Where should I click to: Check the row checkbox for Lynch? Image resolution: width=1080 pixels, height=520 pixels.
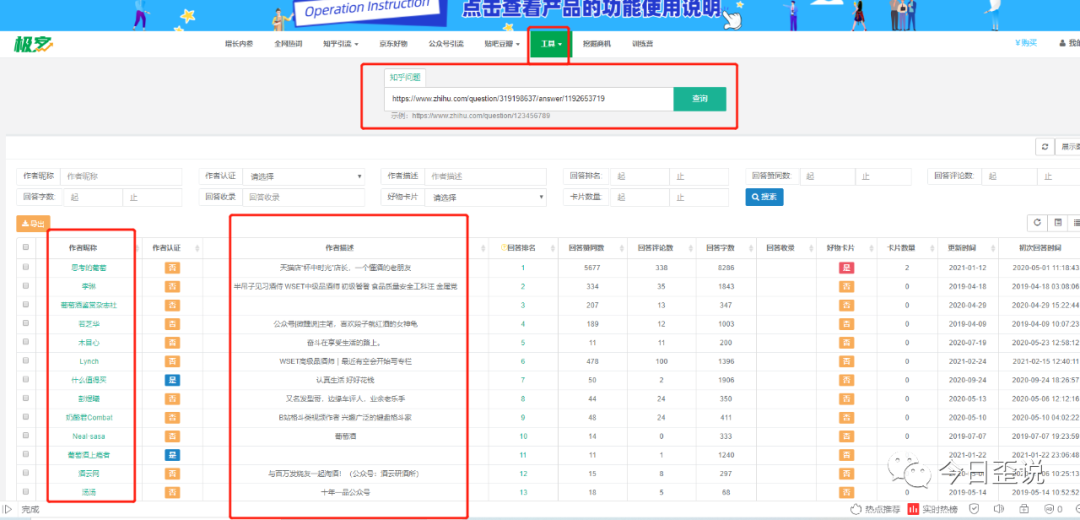coord(26,361)
